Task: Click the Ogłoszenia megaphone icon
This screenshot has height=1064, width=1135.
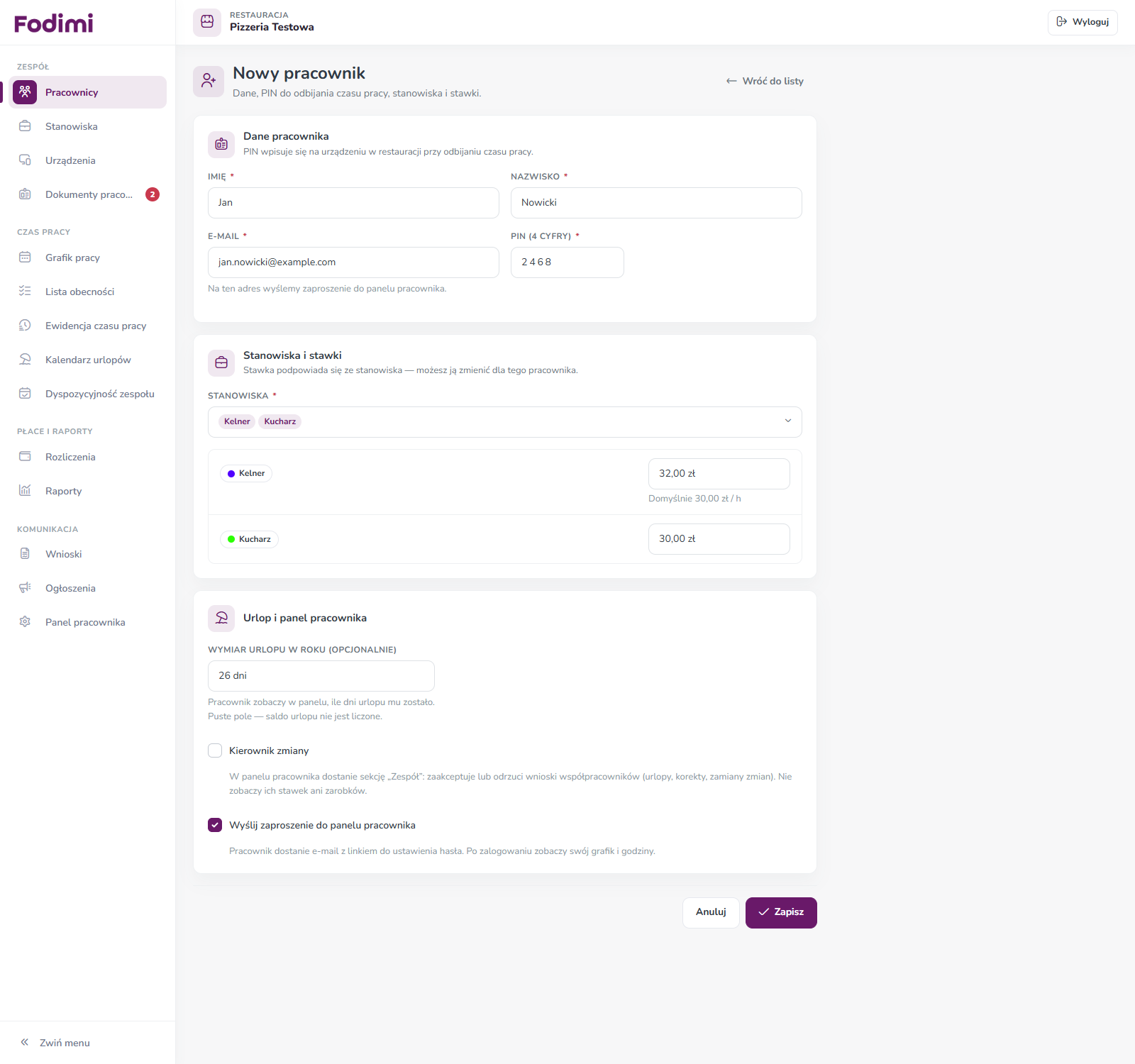Action: (x=25, y=588)
